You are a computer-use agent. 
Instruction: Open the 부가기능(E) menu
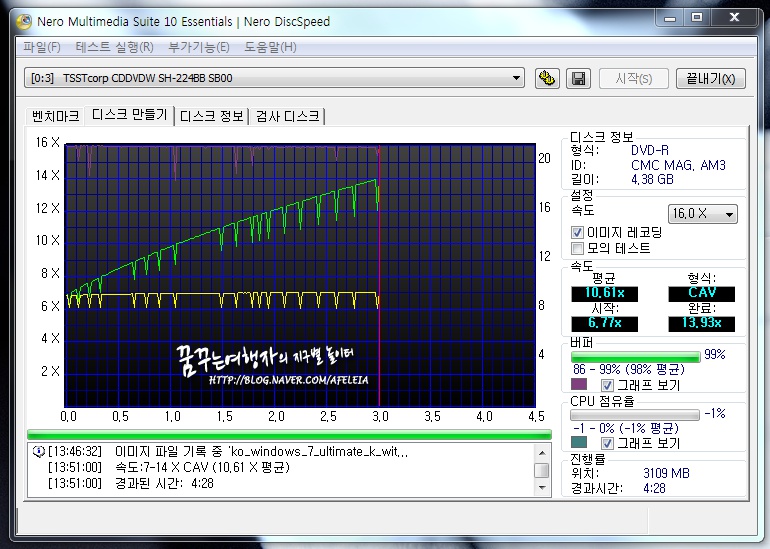point(199,47)
